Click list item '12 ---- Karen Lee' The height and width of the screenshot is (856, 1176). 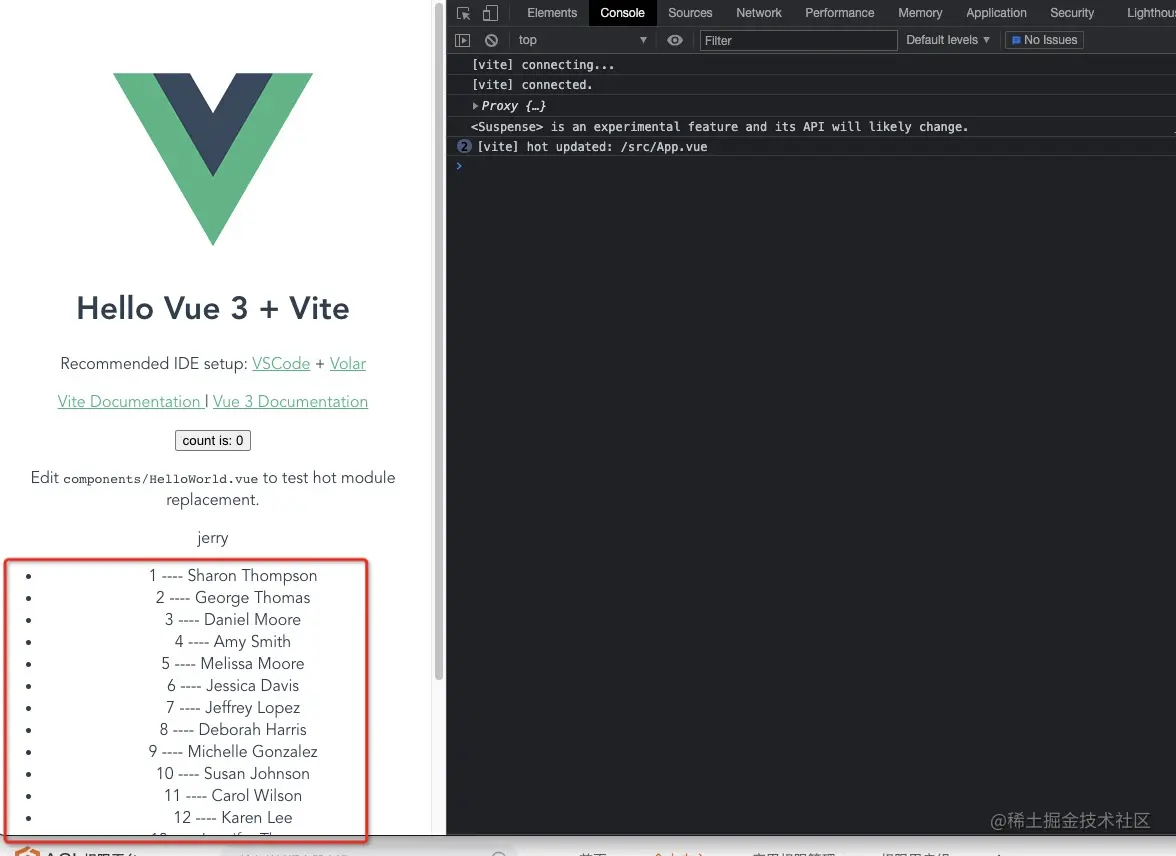[x=232, y=818]
